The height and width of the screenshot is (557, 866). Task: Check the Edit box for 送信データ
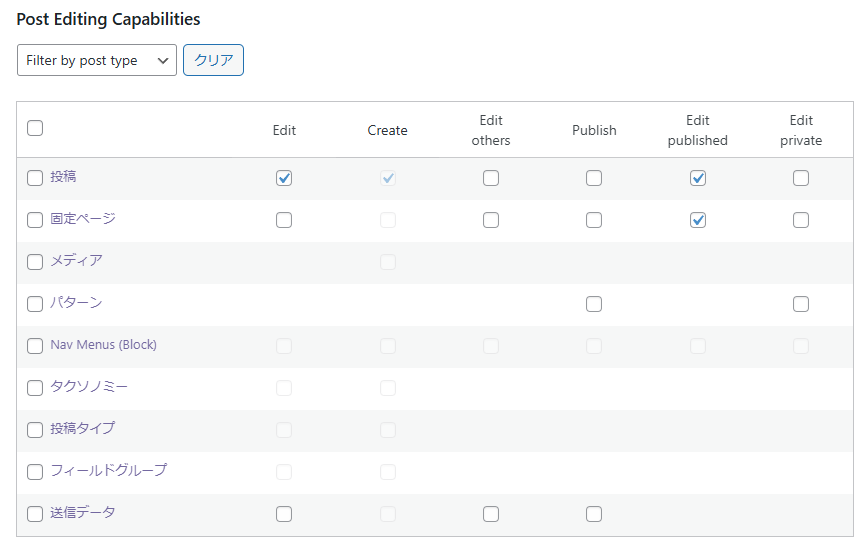[284, 514]
